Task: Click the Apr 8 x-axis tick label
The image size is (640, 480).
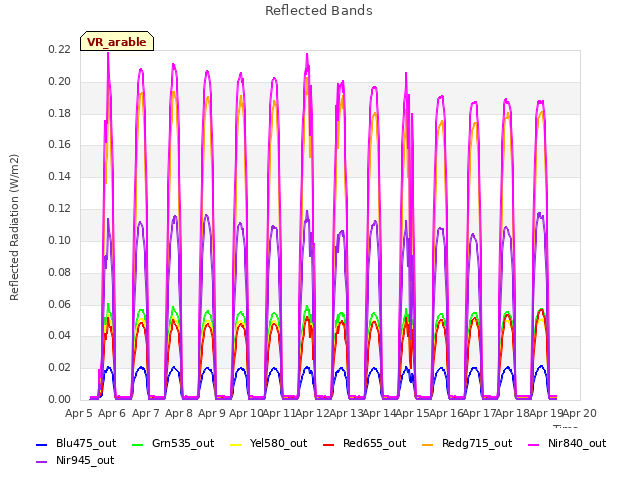Action: click(x=179, y=413)
